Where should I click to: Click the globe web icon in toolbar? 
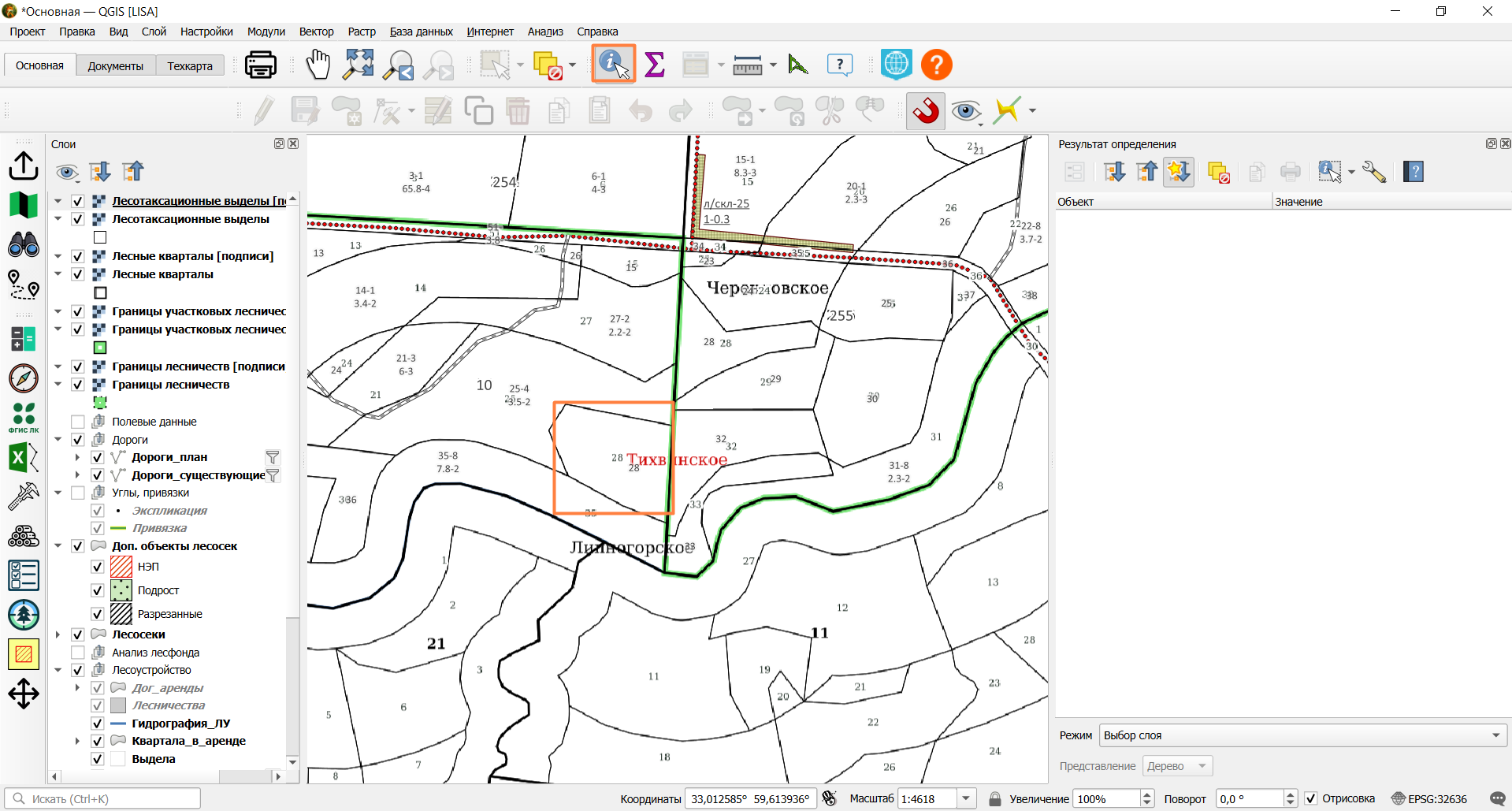[x=897, y=65]
